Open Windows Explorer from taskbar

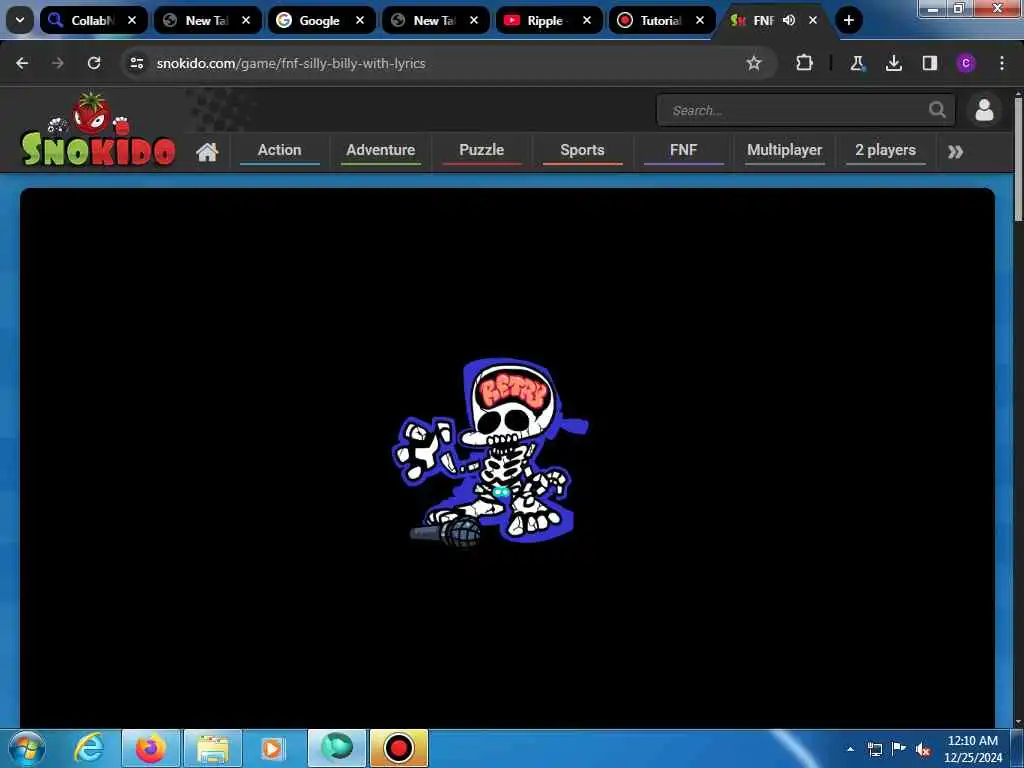click(213, 748)
